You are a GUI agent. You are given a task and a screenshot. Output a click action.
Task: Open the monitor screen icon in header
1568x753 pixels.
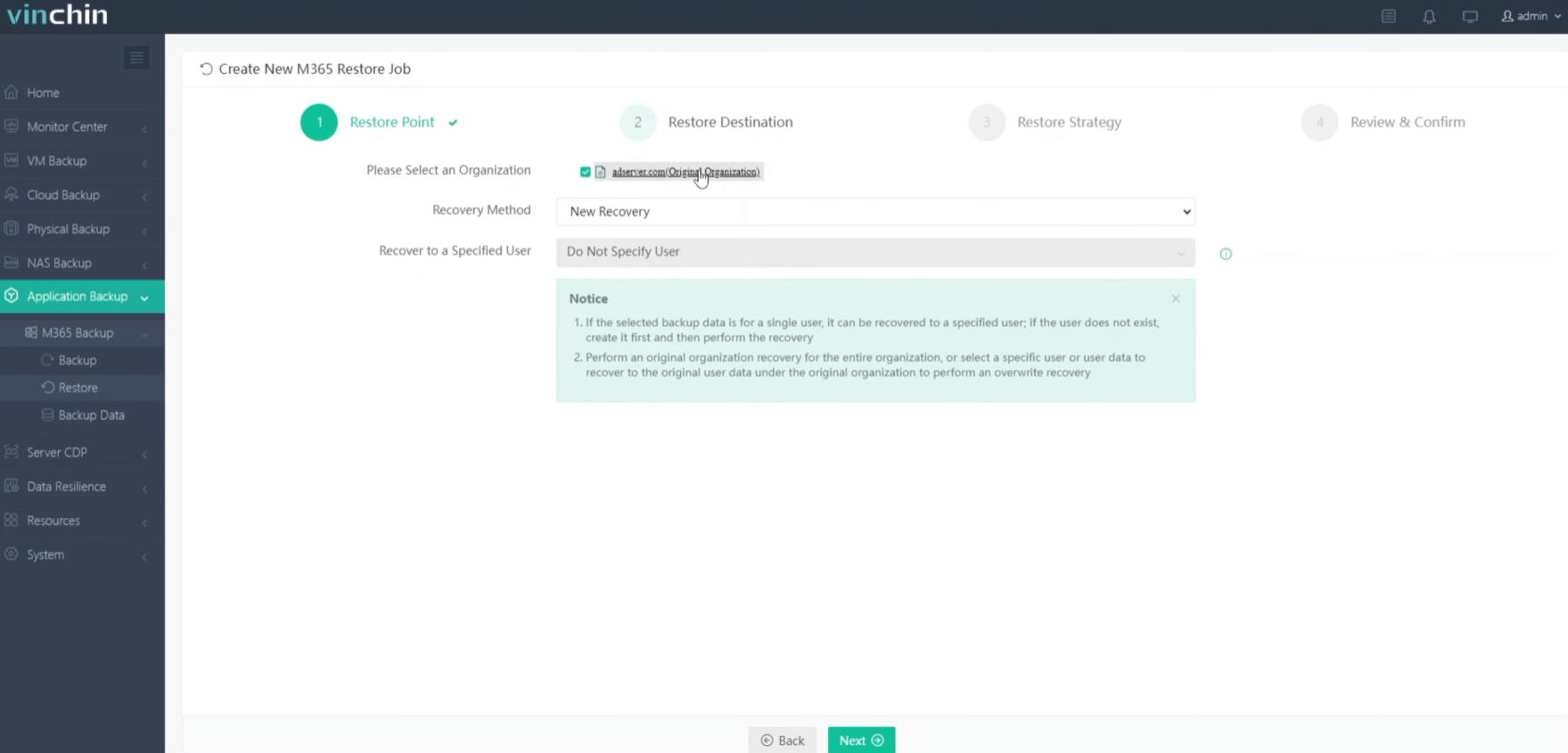point(1470,16)
